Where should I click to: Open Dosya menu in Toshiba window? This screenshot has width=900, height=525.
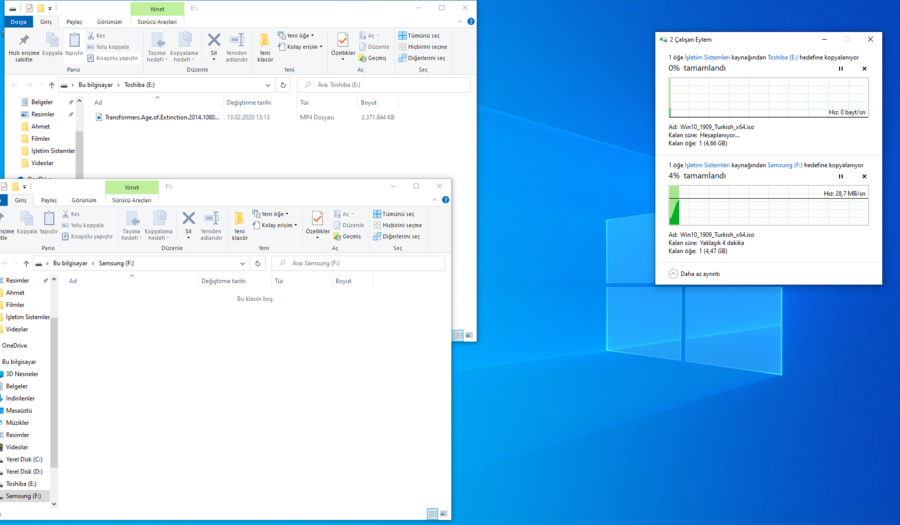(x=18, y=22)
